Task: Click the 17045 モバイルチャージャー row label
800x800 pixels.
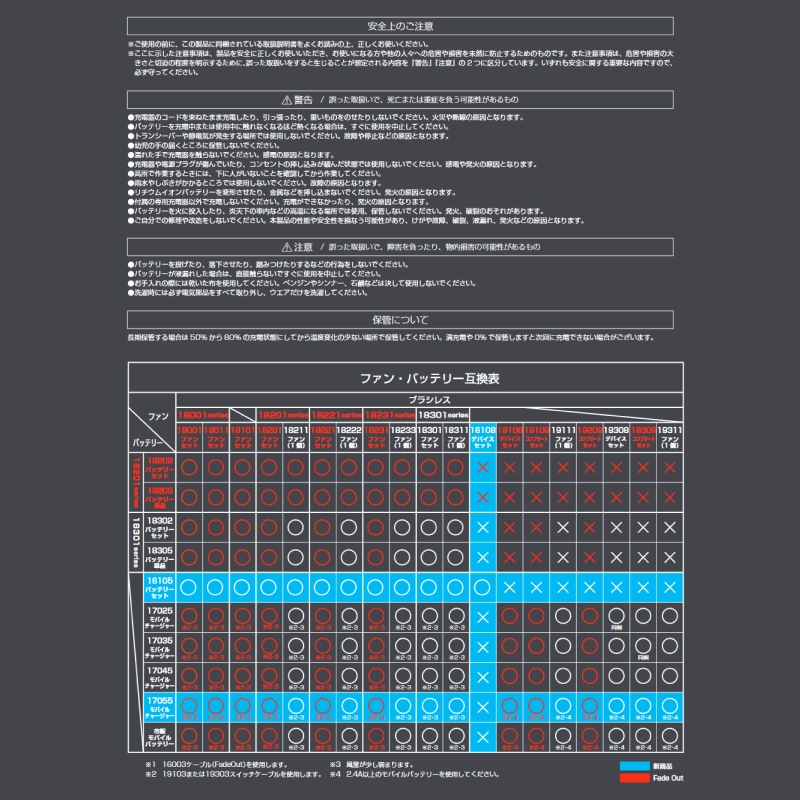Action: pos(160,678)
